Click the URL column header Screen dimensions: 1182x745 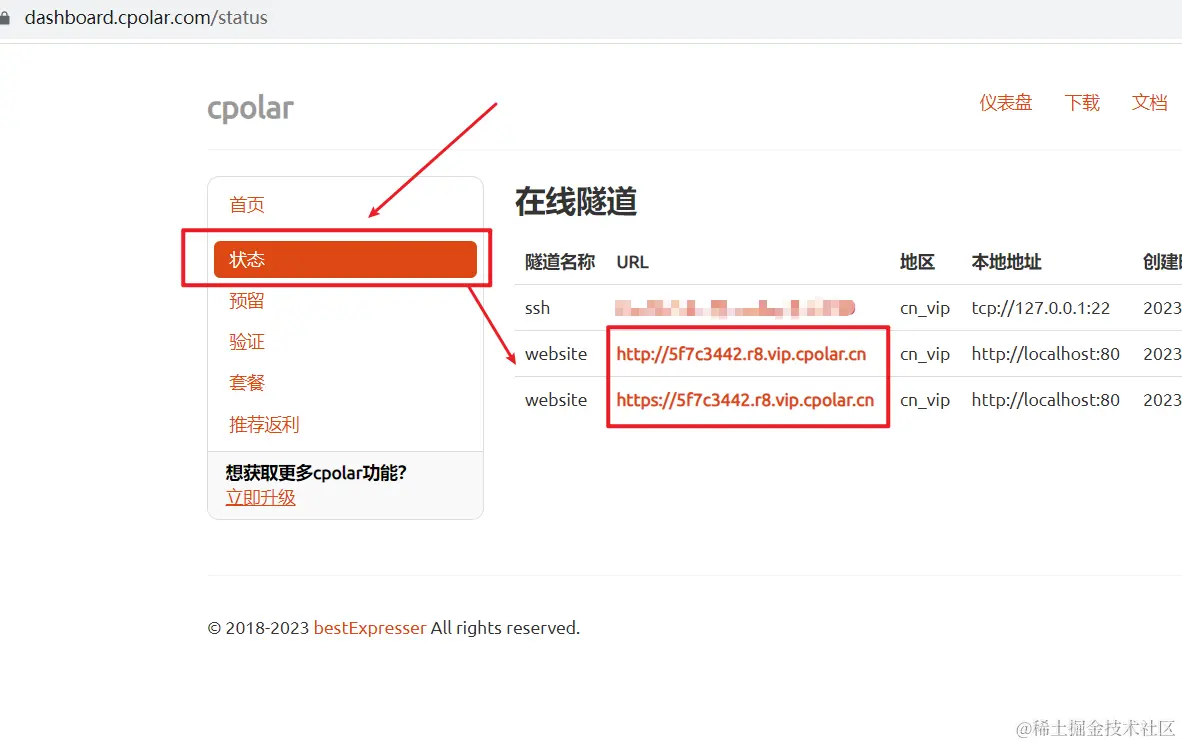click(x=632, y=262)
